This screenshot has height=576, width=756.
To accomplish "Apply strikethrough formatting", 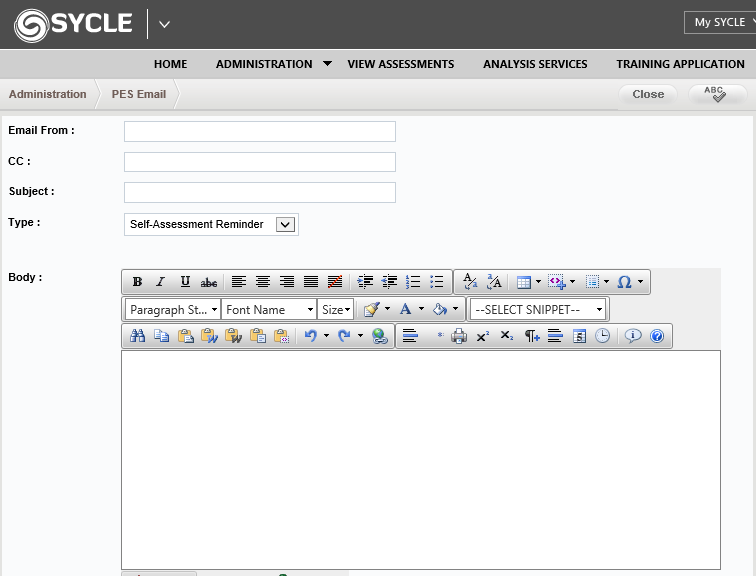I will [209, 283].
